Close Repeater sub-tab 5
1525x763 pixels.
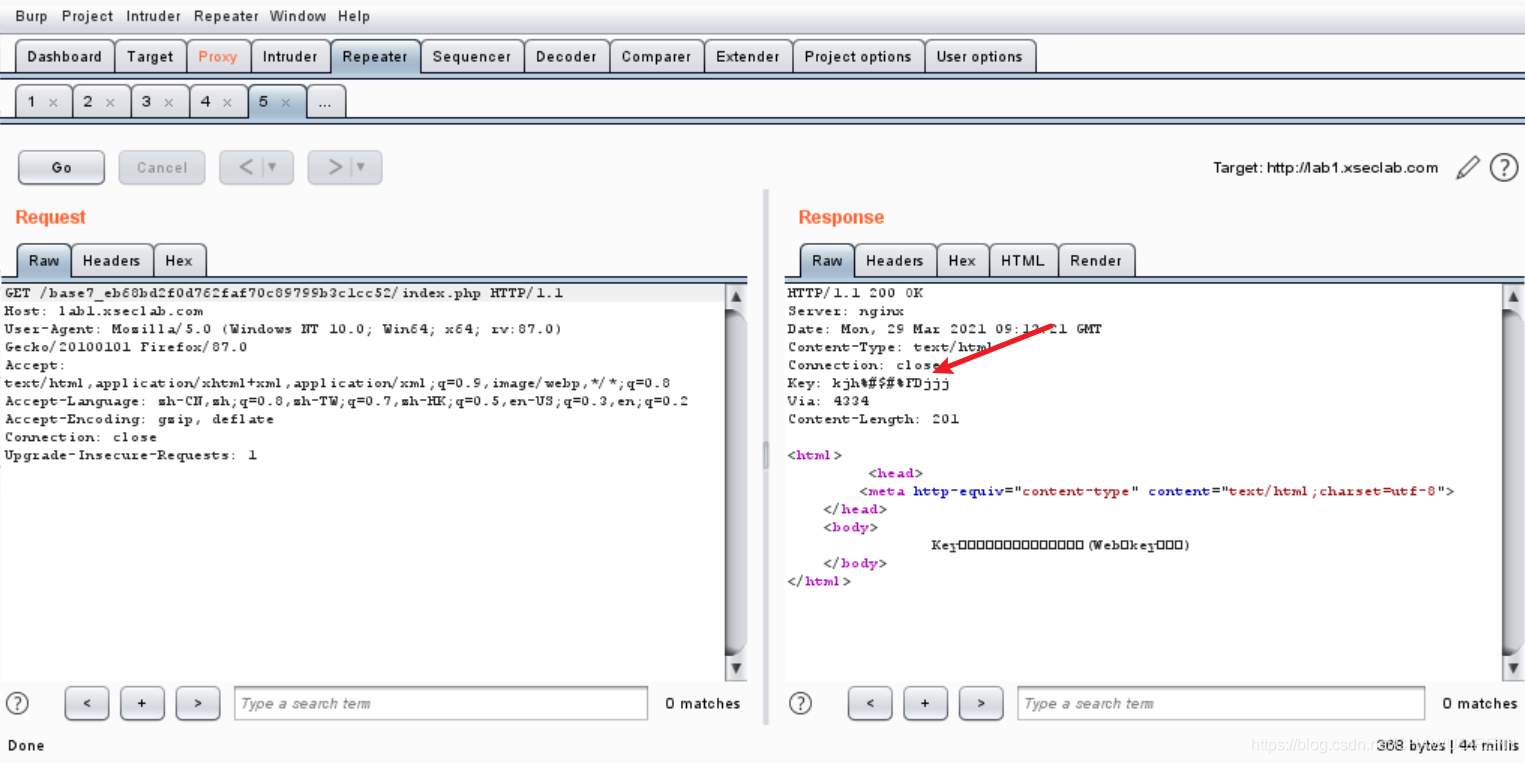[x=286, y=103]
